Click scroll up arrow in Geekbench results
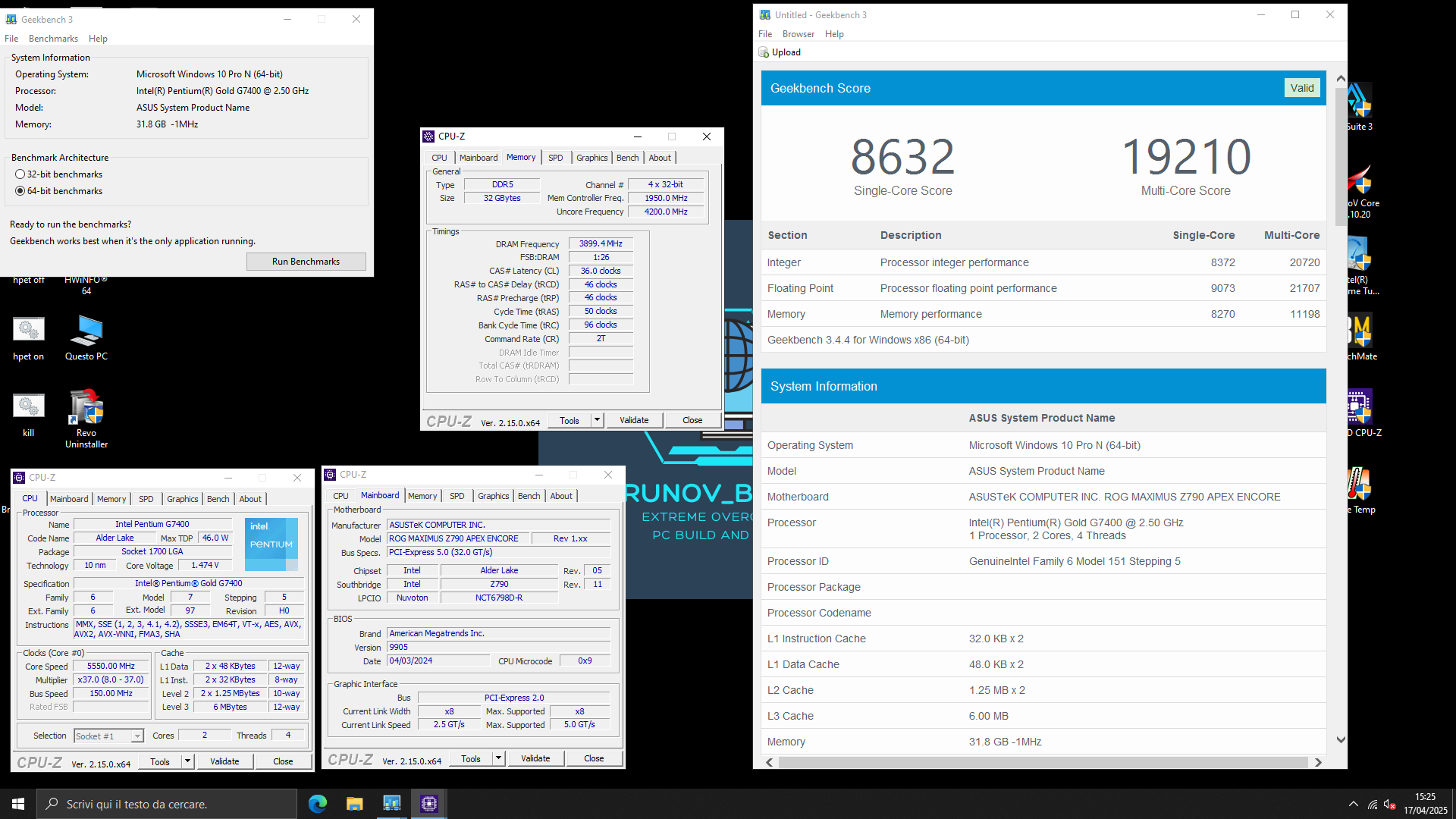The height and width of the screenshot is (819, 1456). pyautogui.click(x=1341, y=79)
